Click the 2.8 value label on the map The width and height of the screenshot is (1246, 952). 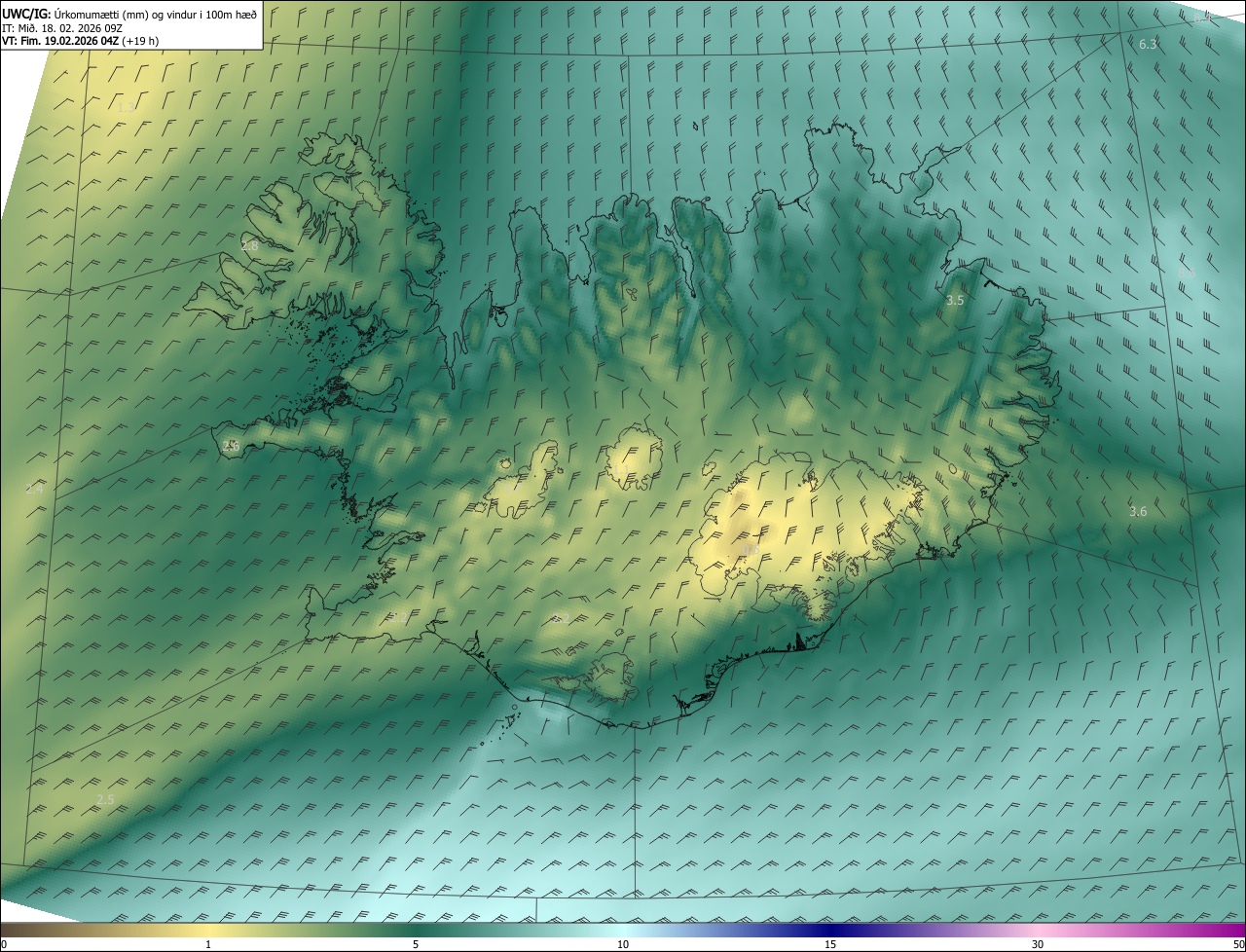(250, 246)
